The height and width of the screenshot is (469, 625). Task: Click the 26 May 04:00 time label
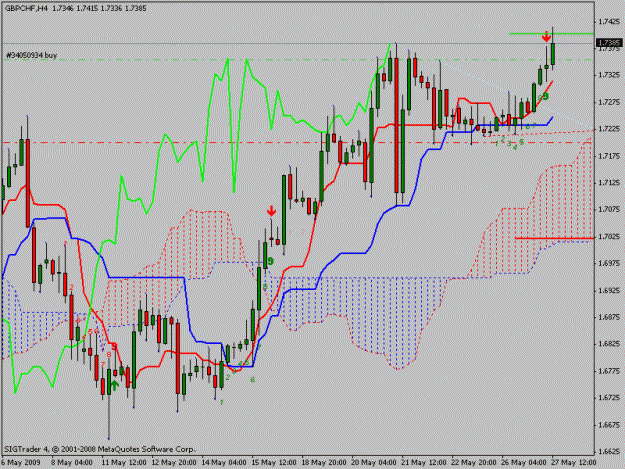[524, 462]
